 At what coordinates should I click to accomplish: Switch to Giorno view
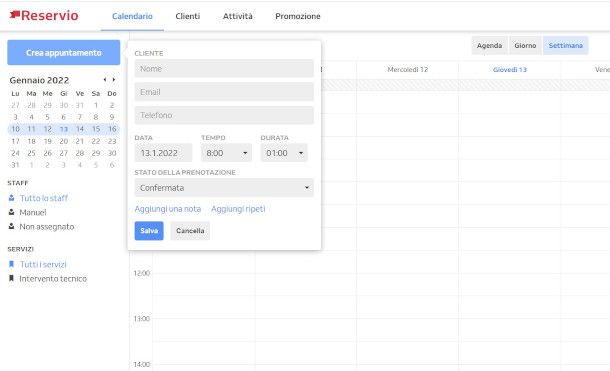[x=525, y=46]
